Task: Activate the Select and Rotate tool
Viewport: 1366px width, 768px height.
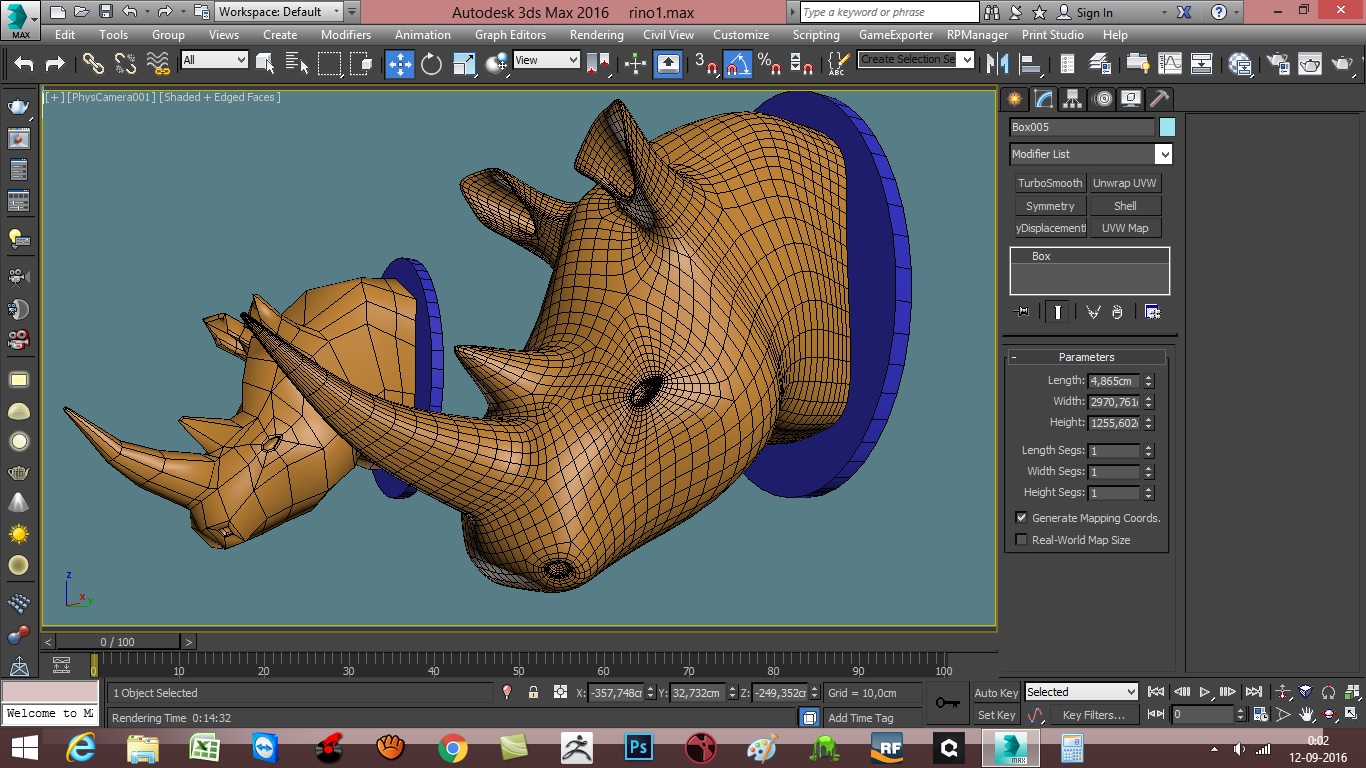Action: pos(431,64)
